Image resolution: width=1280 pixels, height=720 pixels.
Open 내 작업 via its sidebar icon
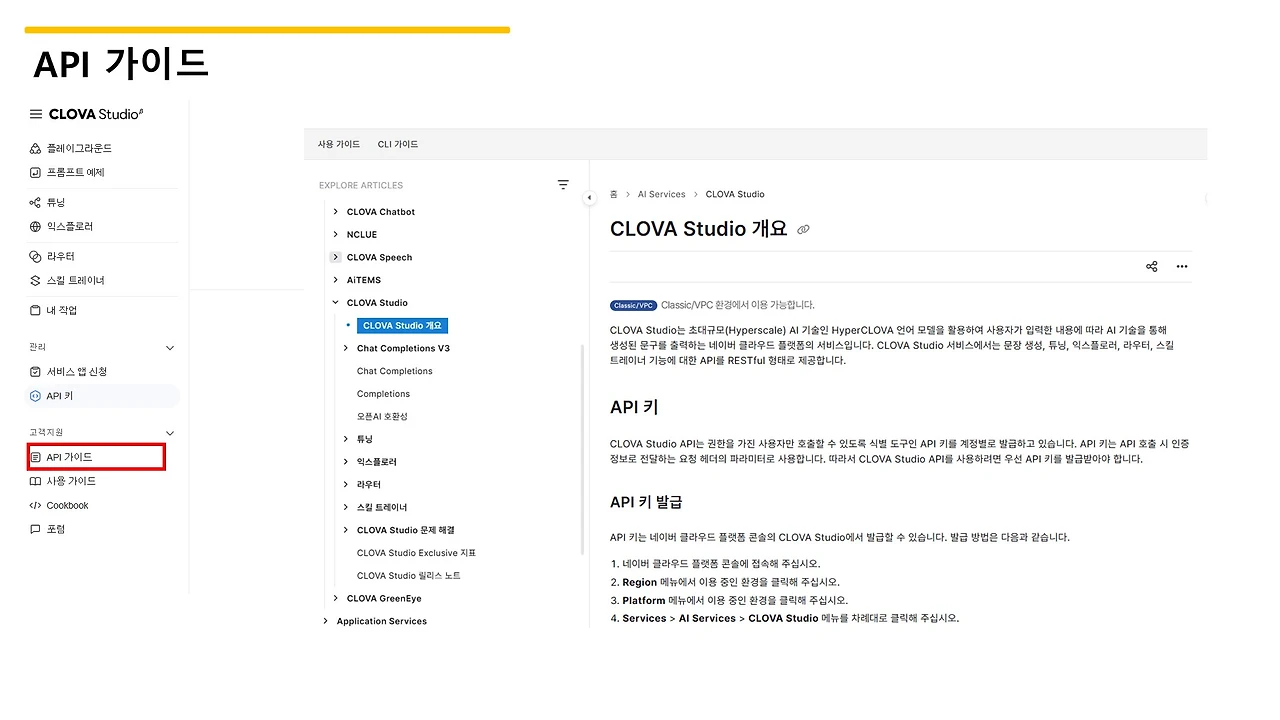tap(36, 310)
